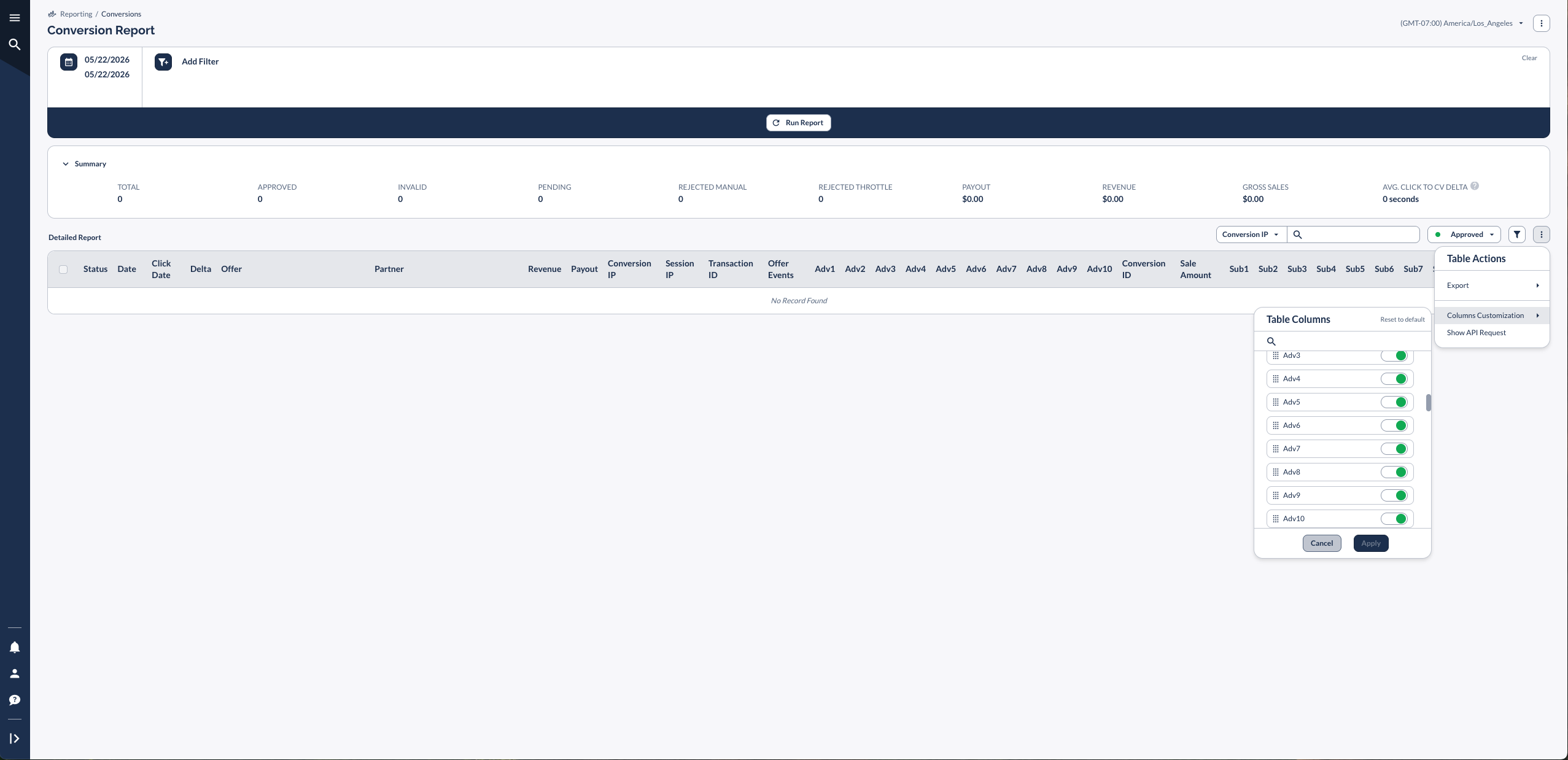Viewport: 1568px width, 760px height.
Task: Open the notifications bell
Action: coord(15,648)
